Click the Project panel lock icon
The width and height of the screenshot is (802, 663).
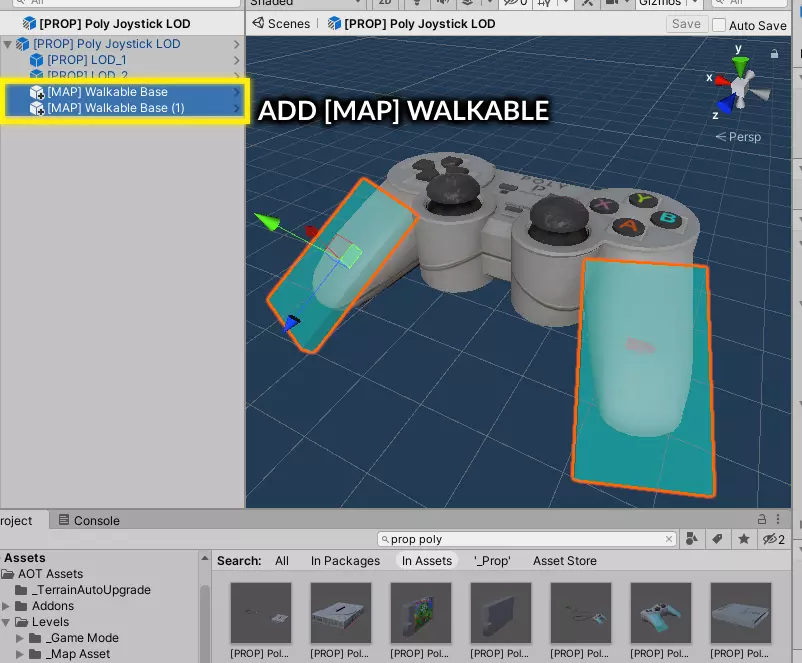coord(761,520)
